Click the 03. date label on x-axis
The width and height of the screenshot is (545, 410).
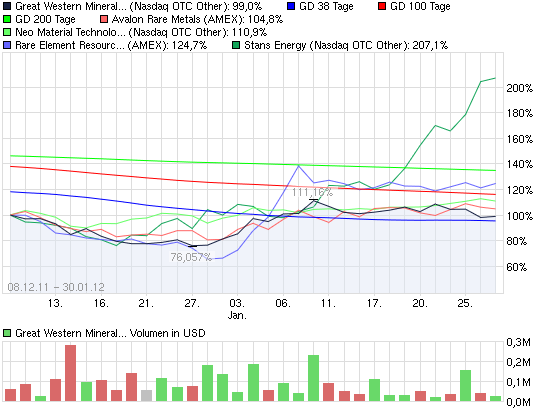[x=237, y=303]
